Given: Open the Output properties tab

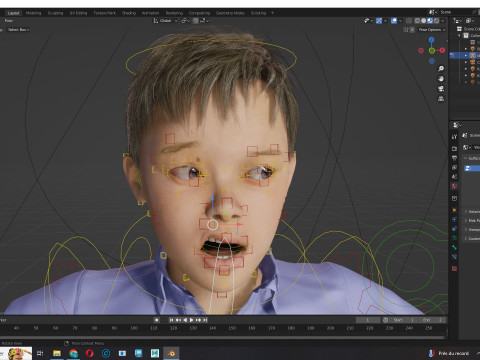Looking at the screenshot, I should click(x=454, y=158).
